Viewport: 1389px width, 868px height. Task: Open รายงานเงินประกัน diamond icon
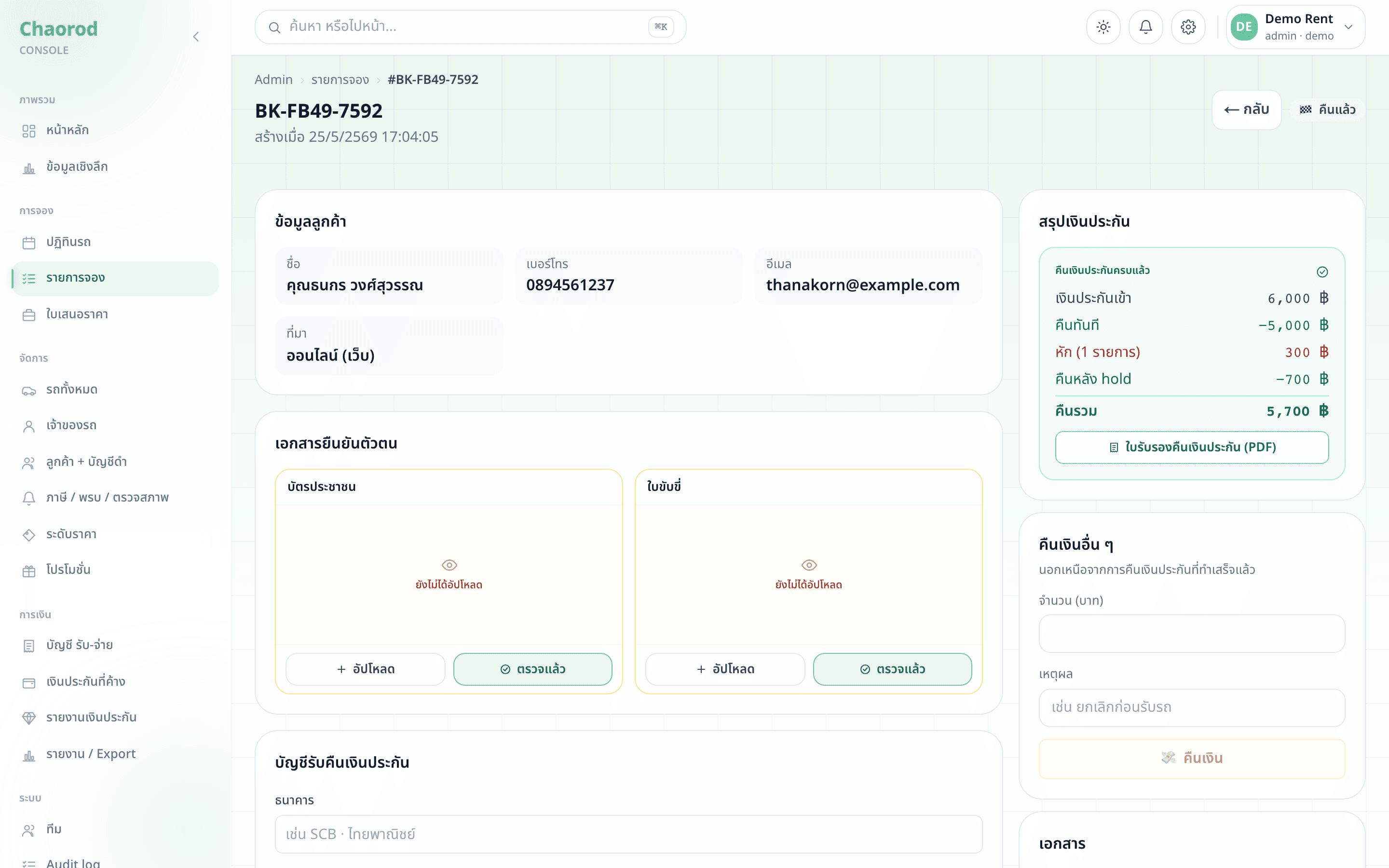[29, 718]
